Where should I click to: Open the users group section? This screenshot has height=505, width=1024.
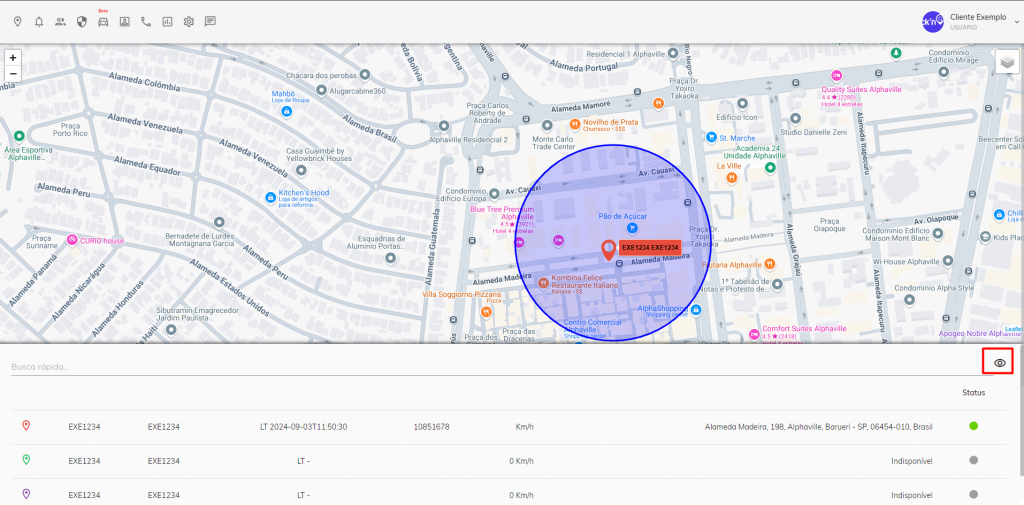point(60,22)
